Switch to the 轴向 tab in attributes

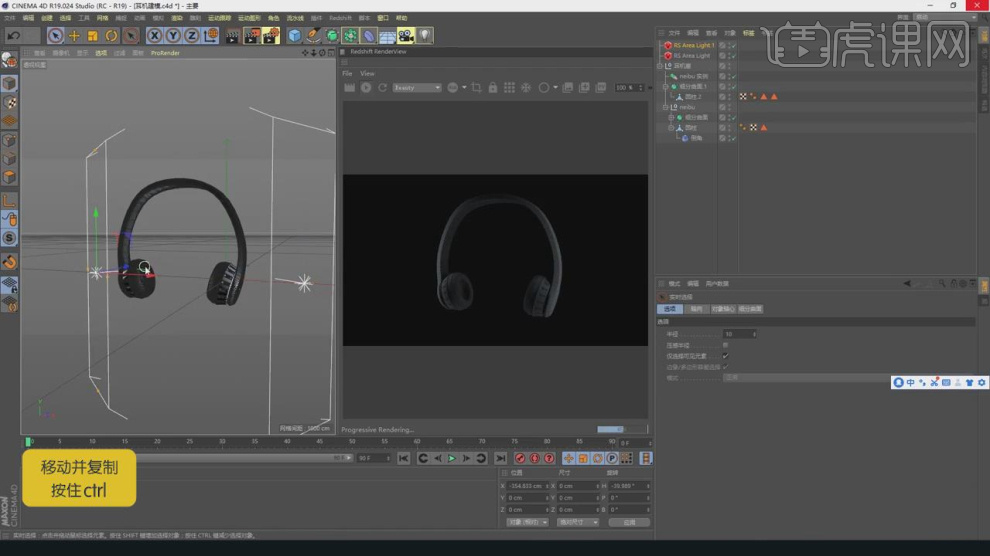click(x=696, y=309)
